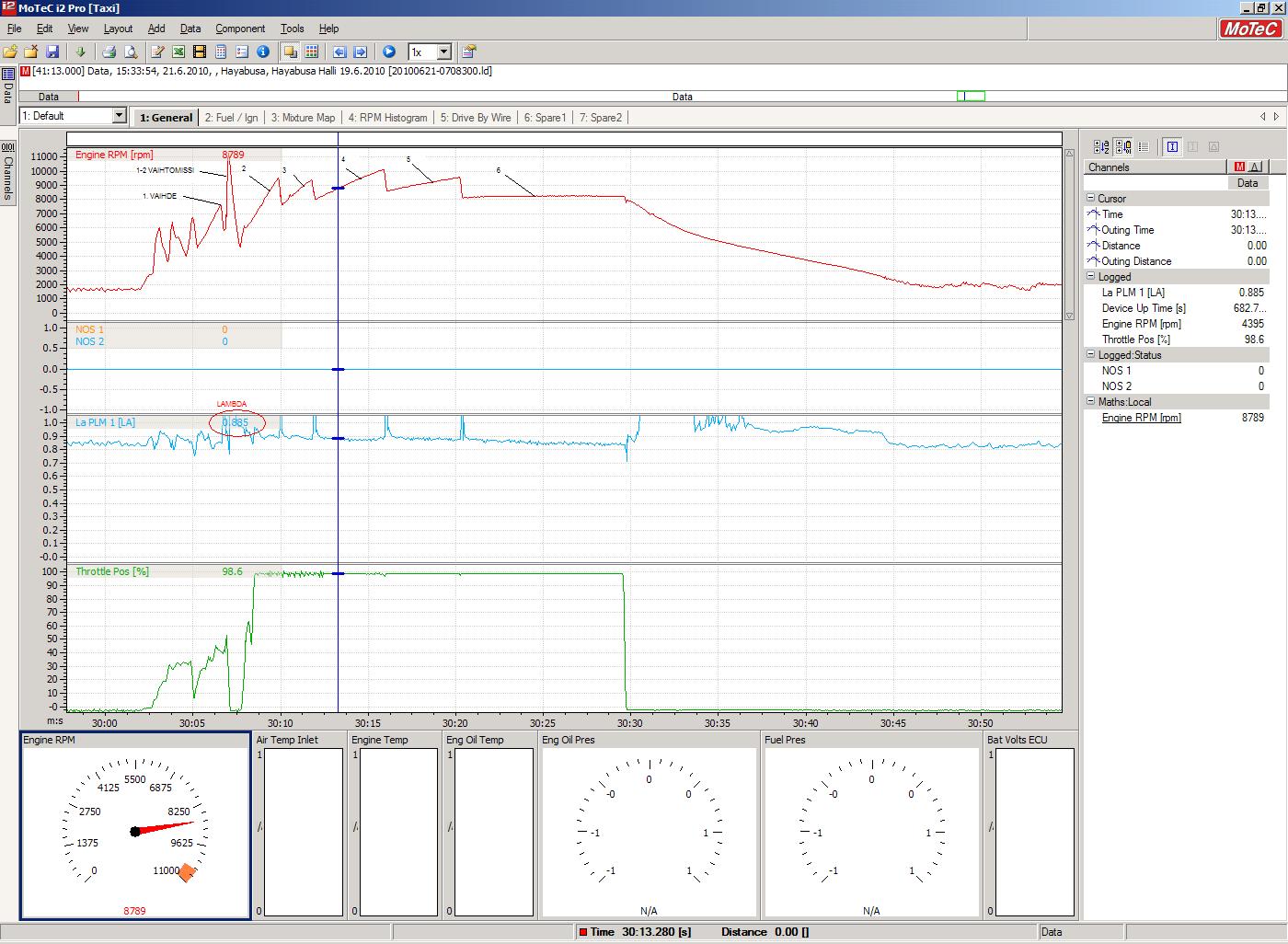Click Time 30:13.280 status bar entry
Viewport: 1288px width, 944px height.
point(635,932)
